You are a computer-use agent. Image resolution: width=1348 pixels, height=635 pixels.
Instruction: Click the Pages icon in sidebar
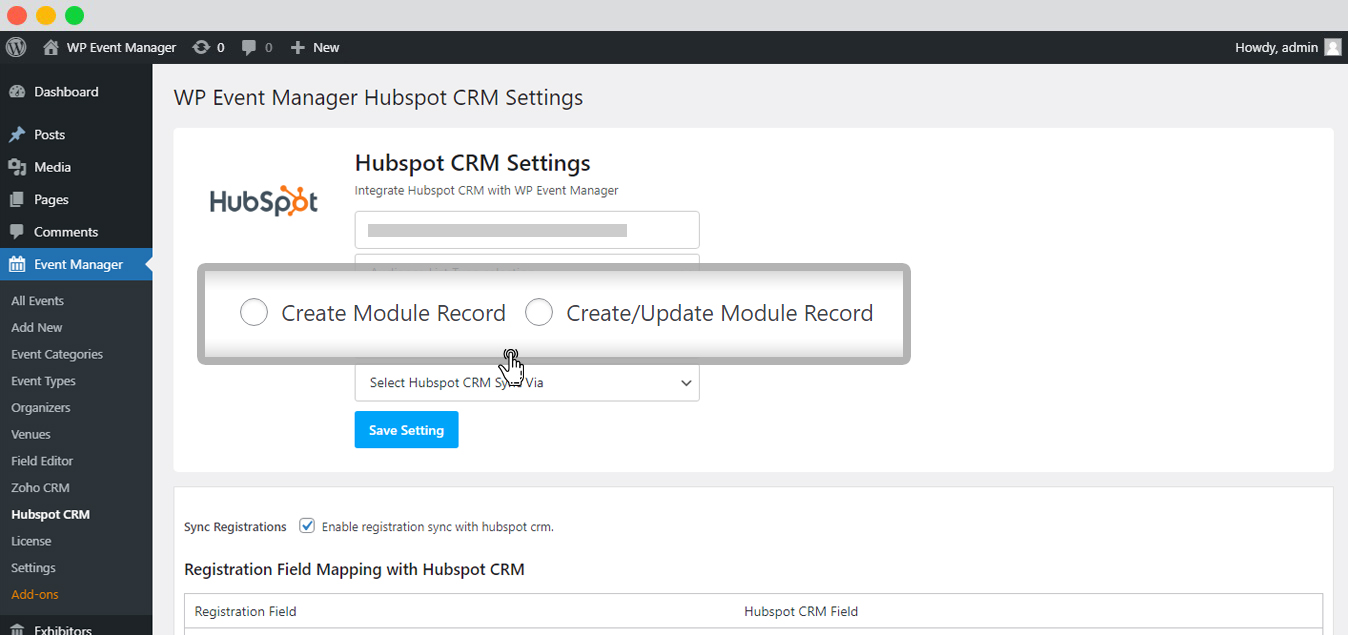coord(17,200)
